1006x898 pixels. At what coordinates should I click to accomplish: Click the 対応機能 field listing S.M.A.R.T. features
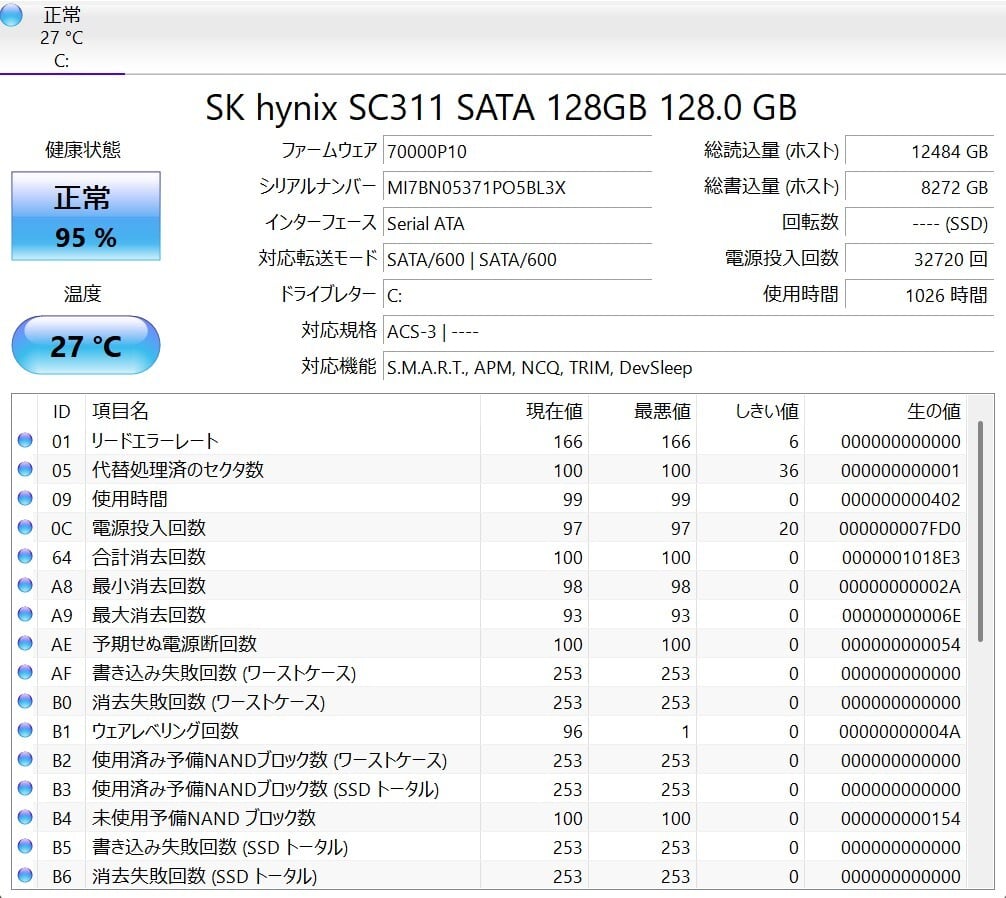click(x=688, y=367)
